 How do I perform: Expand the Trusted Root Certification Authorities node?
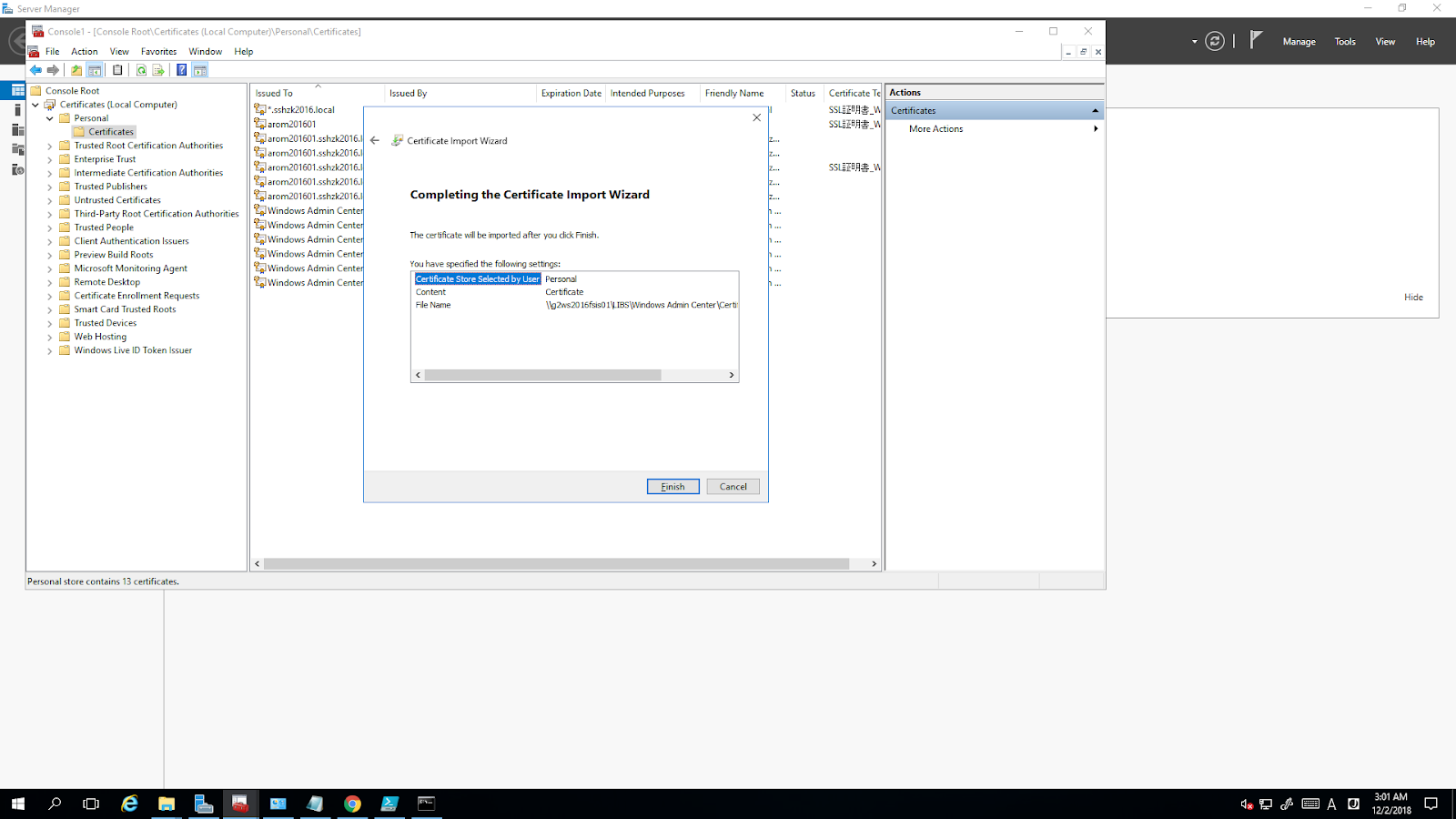[x=49, y=145]
